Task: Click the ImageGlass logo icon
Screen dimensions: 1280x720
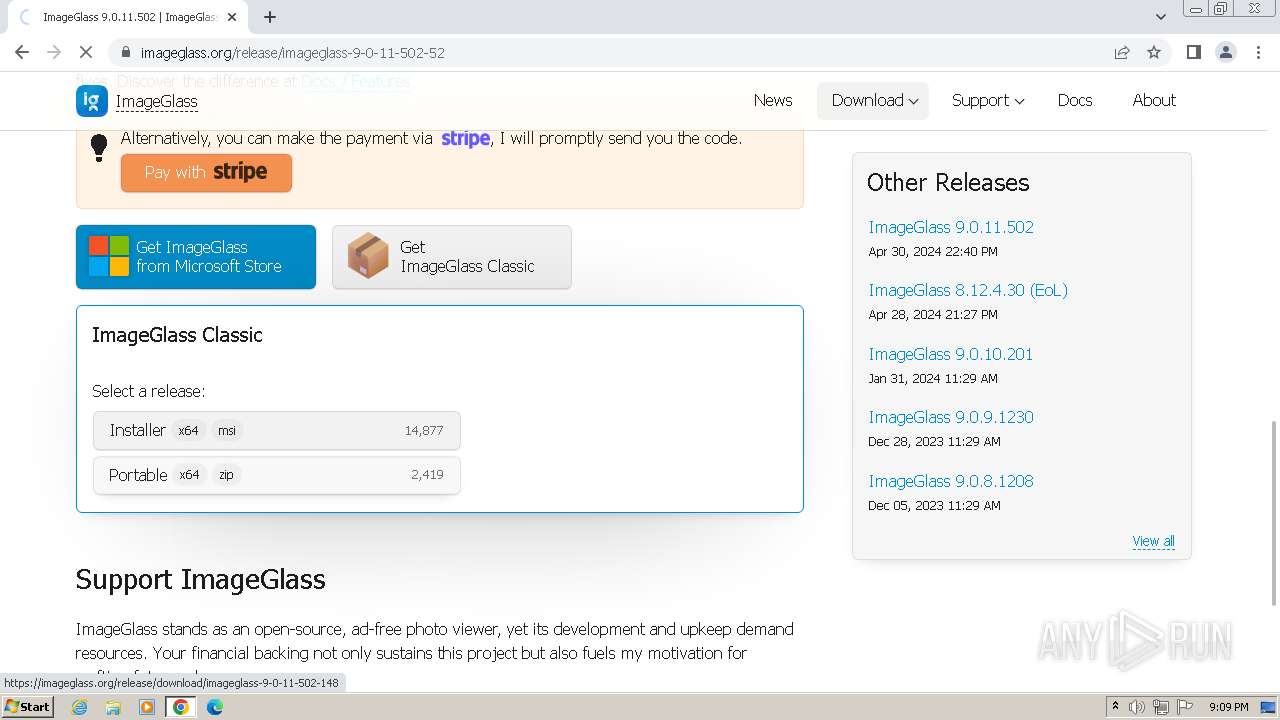Action: [x=92, y=101]
